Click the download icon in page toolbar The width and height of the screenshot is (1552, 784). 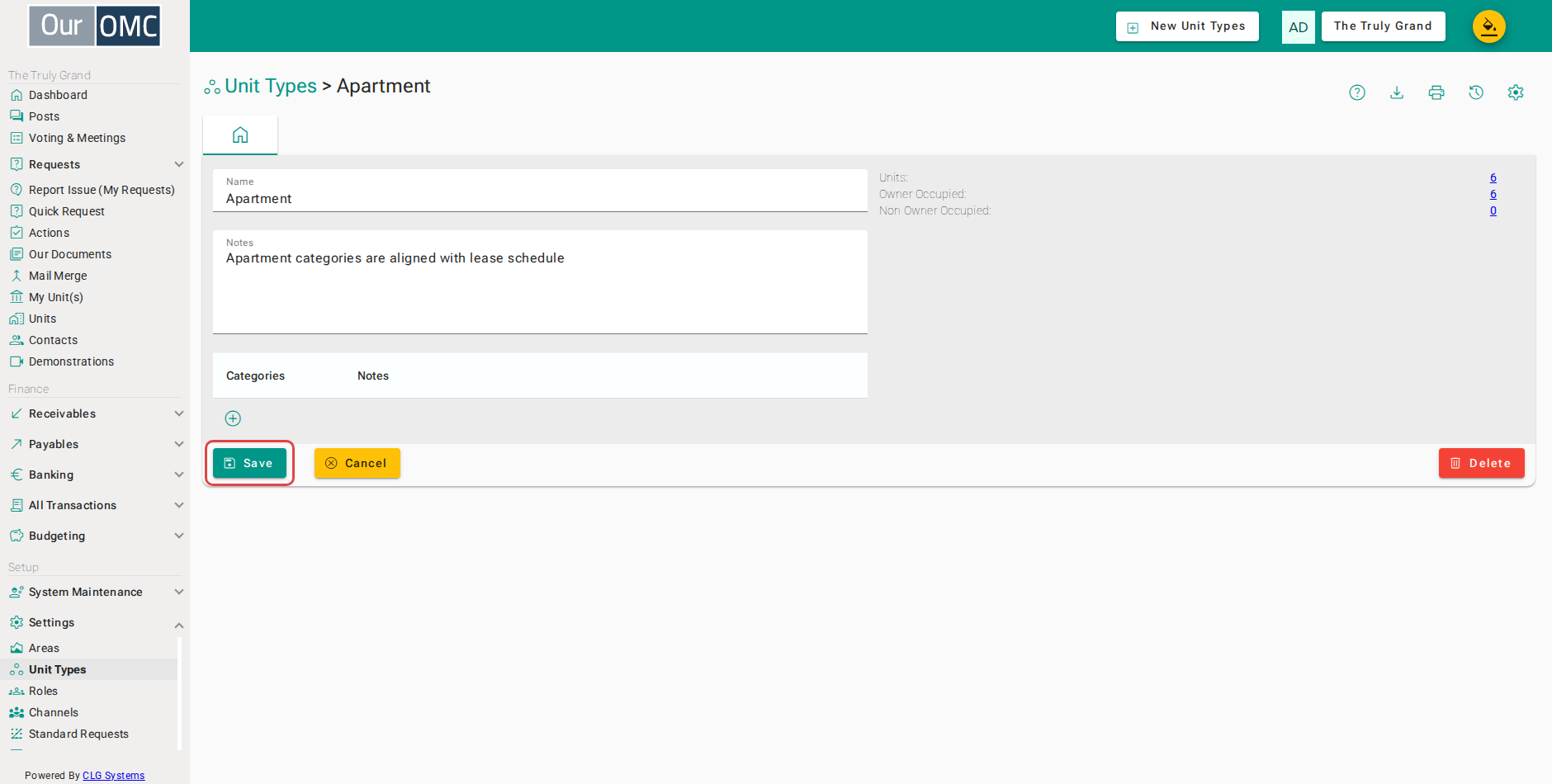1397,92
